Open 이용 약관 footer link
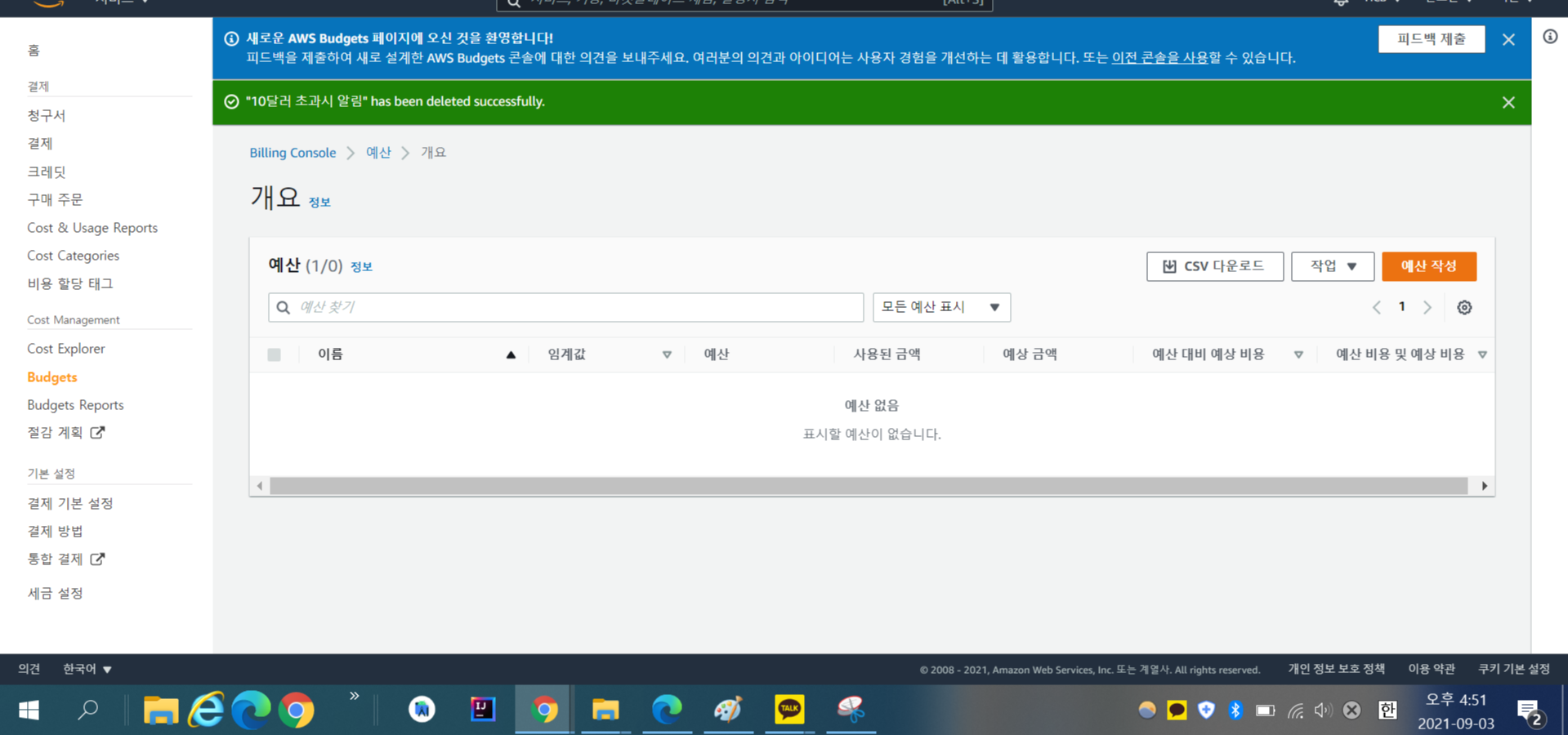Screen dimensions: 1568x735 (x=1431, y=669)
